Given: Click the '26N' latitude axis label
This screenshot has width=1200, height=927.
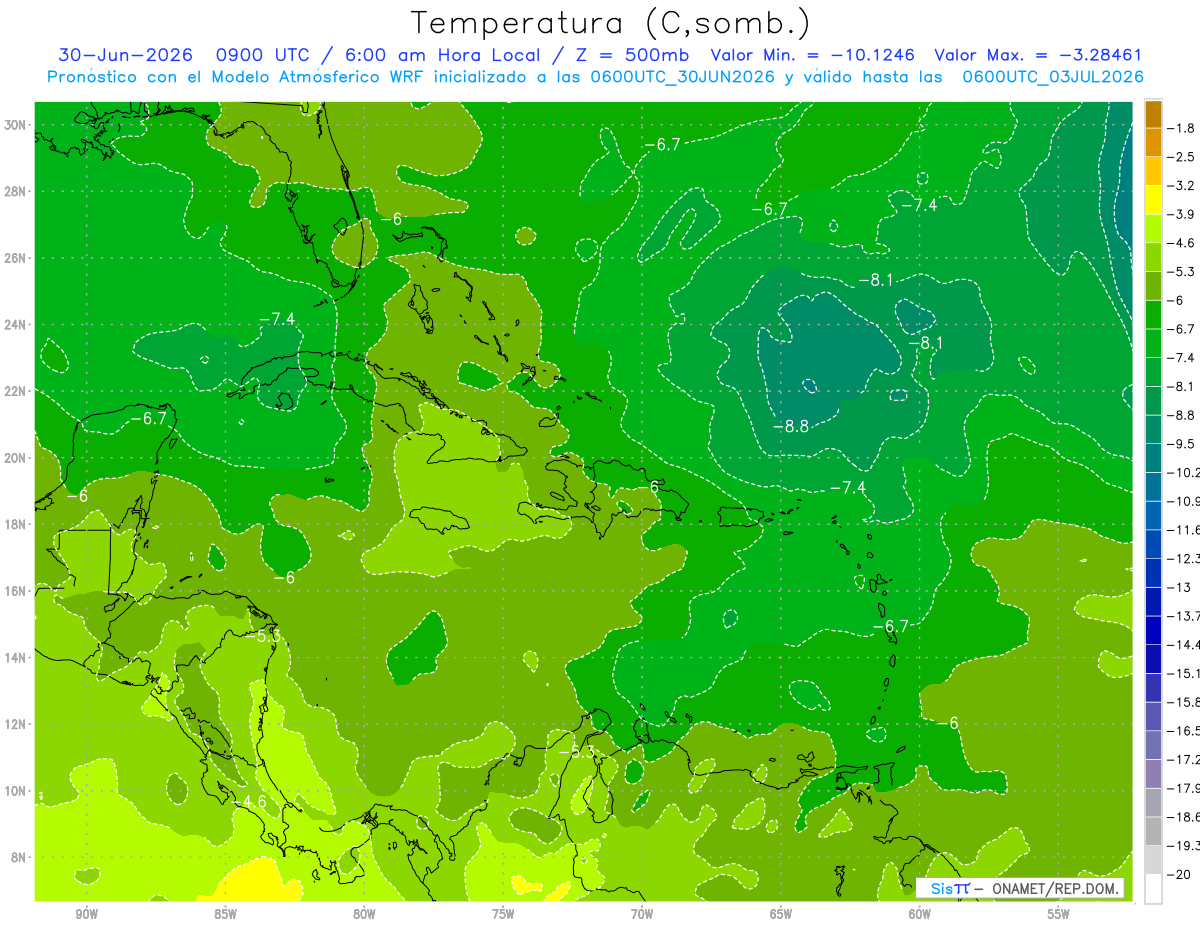Looking at the screenshot, I should click(17, 258).
